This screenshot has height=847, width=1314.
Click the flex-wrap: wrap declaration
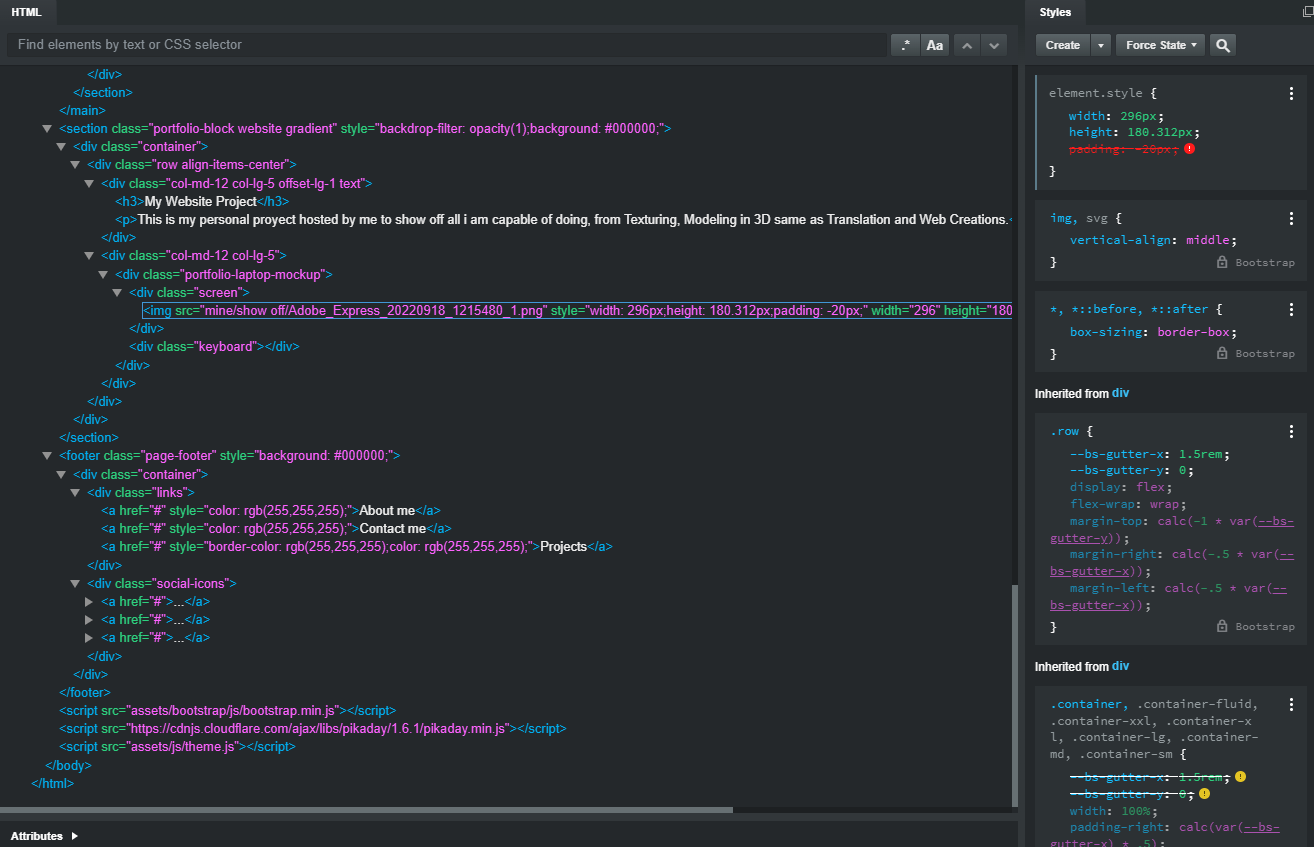pos(1128,504)
